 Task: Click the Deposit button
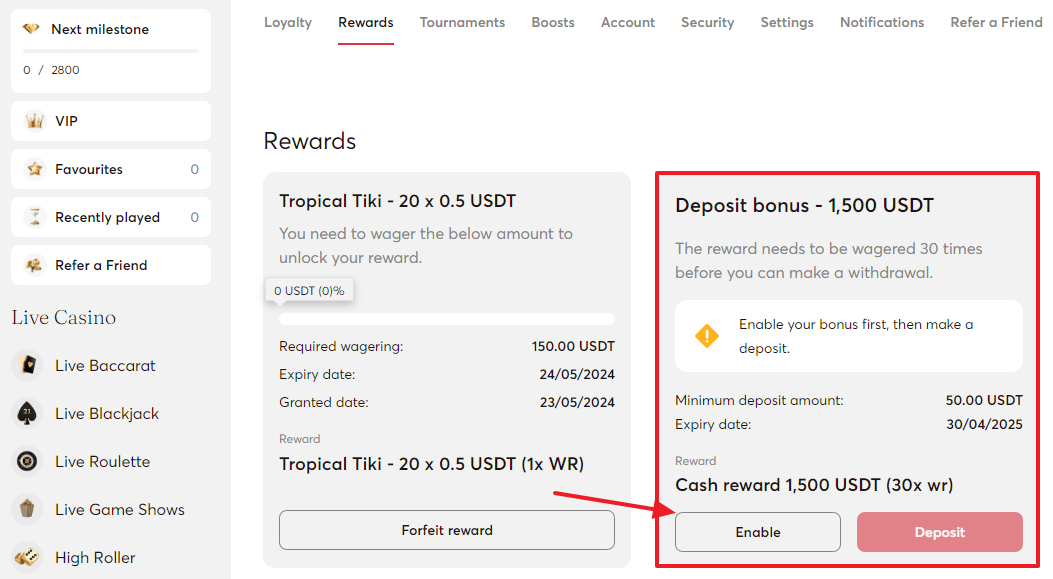pos(939,532)
